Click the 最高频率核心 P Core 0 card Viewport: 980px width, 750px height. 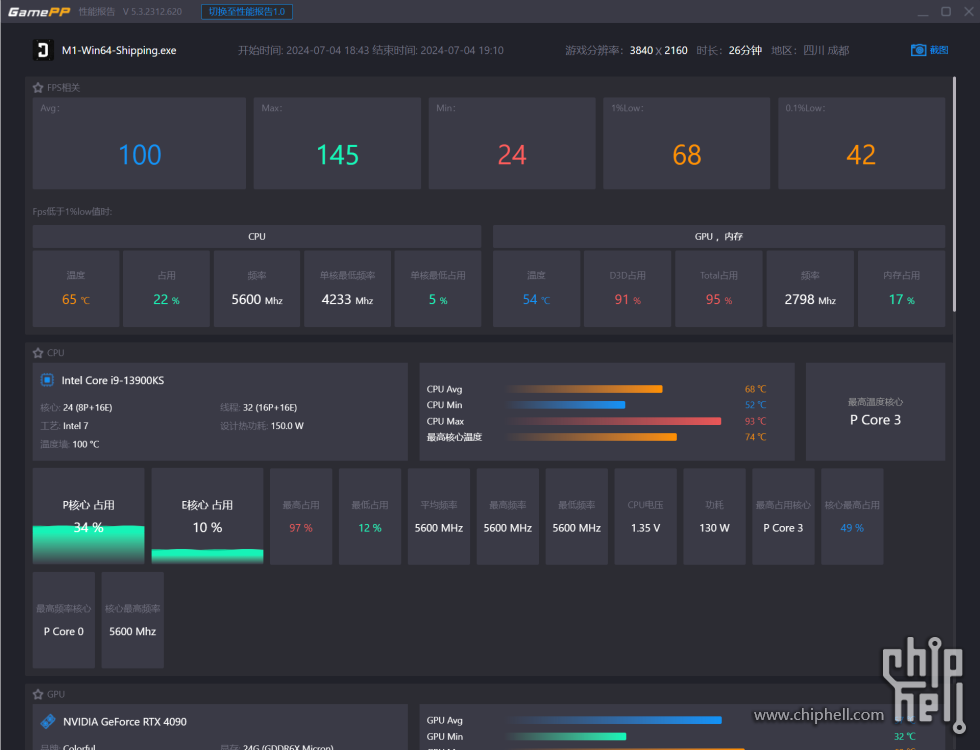point(64,620)
